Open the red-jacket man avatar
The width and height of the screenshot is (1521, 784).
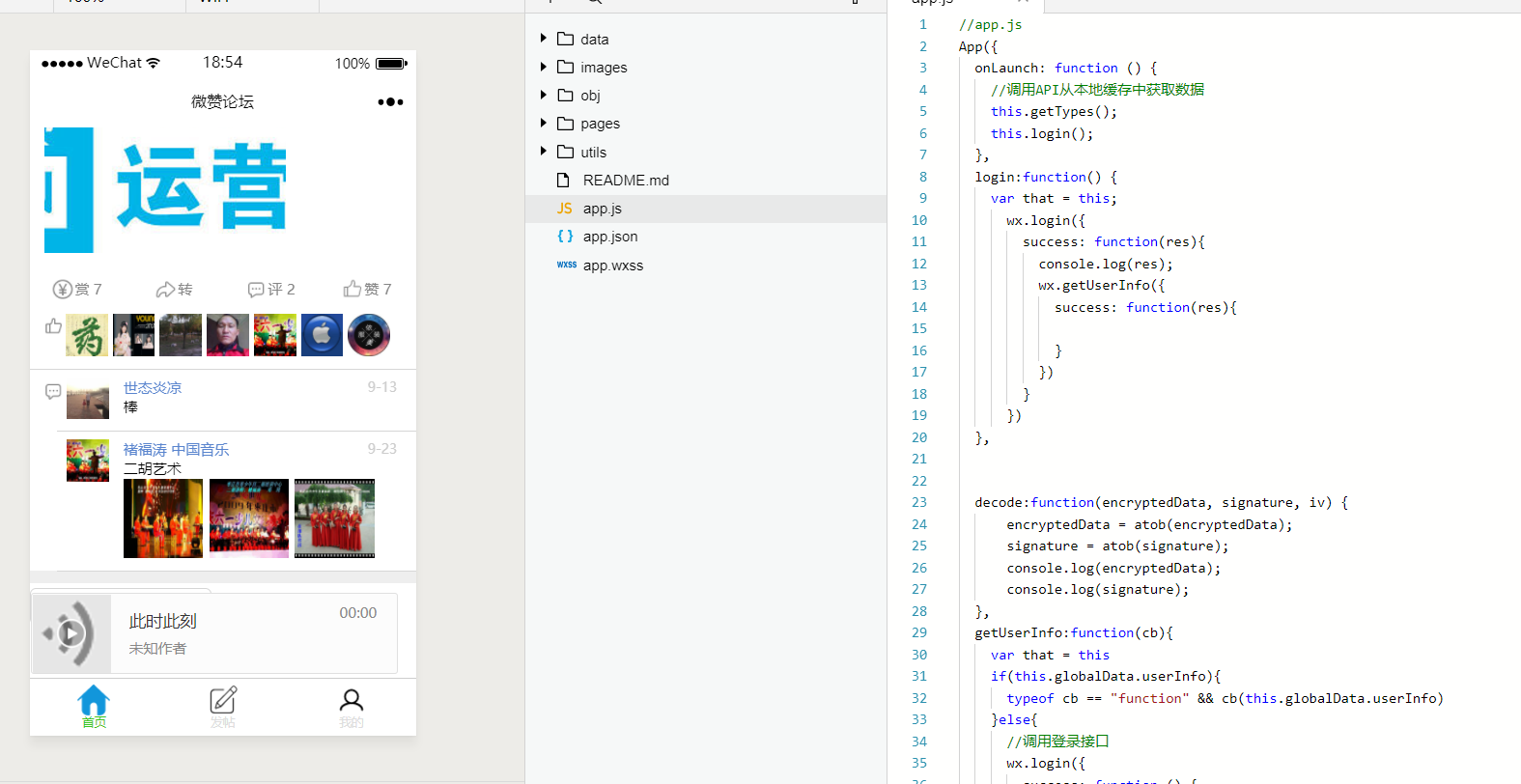(x=228, y=335)
